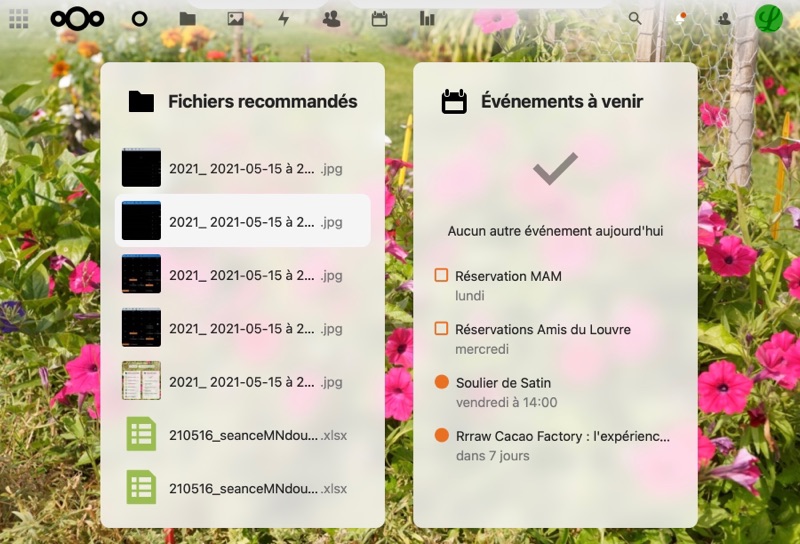Open the contacts menu near the avatar

[724, 18]
